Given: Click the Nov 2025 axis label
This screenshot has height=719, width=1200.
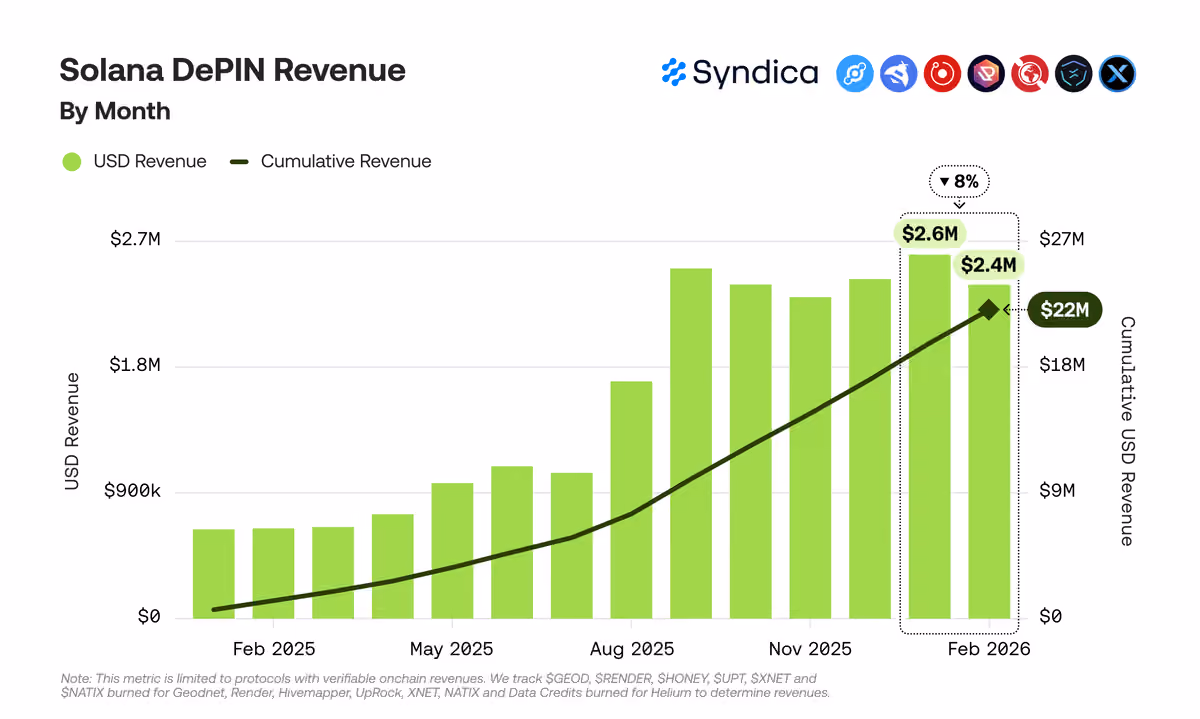Looking at the screenshot, I should click(x=810, y=649).
